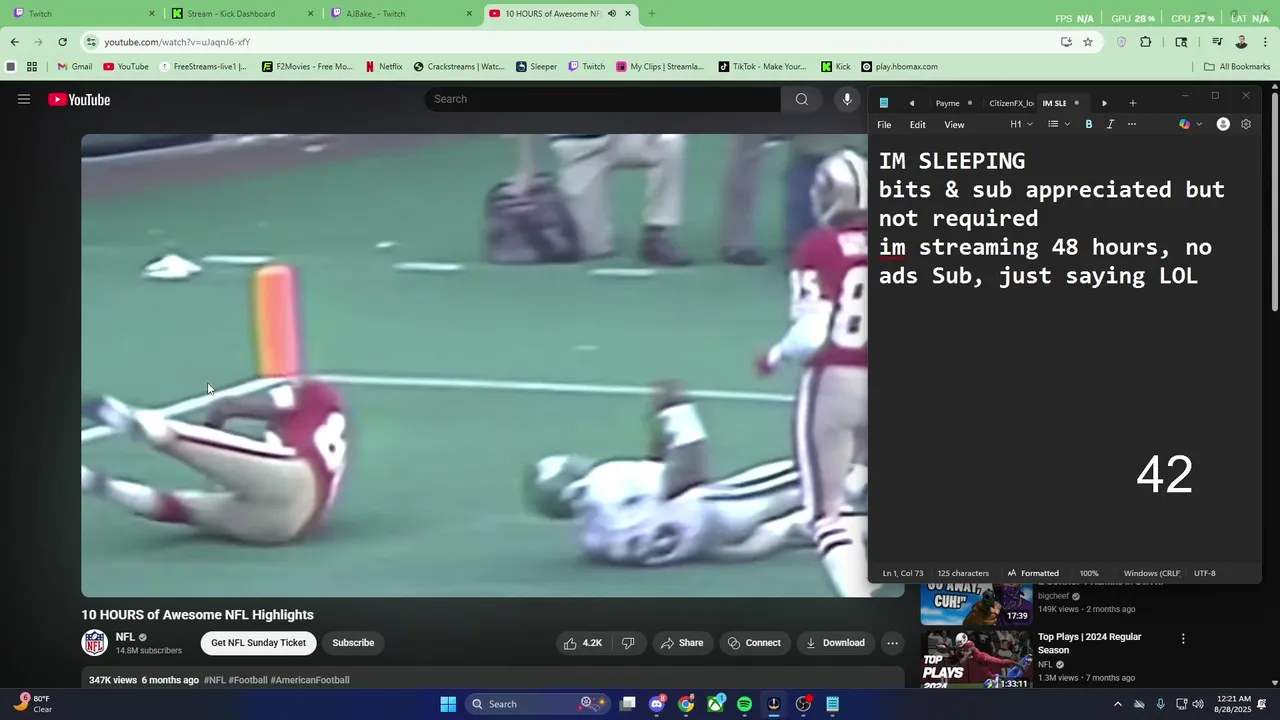
Task: Open Discord from the taskbar
Action: click(x=657, y=704)
